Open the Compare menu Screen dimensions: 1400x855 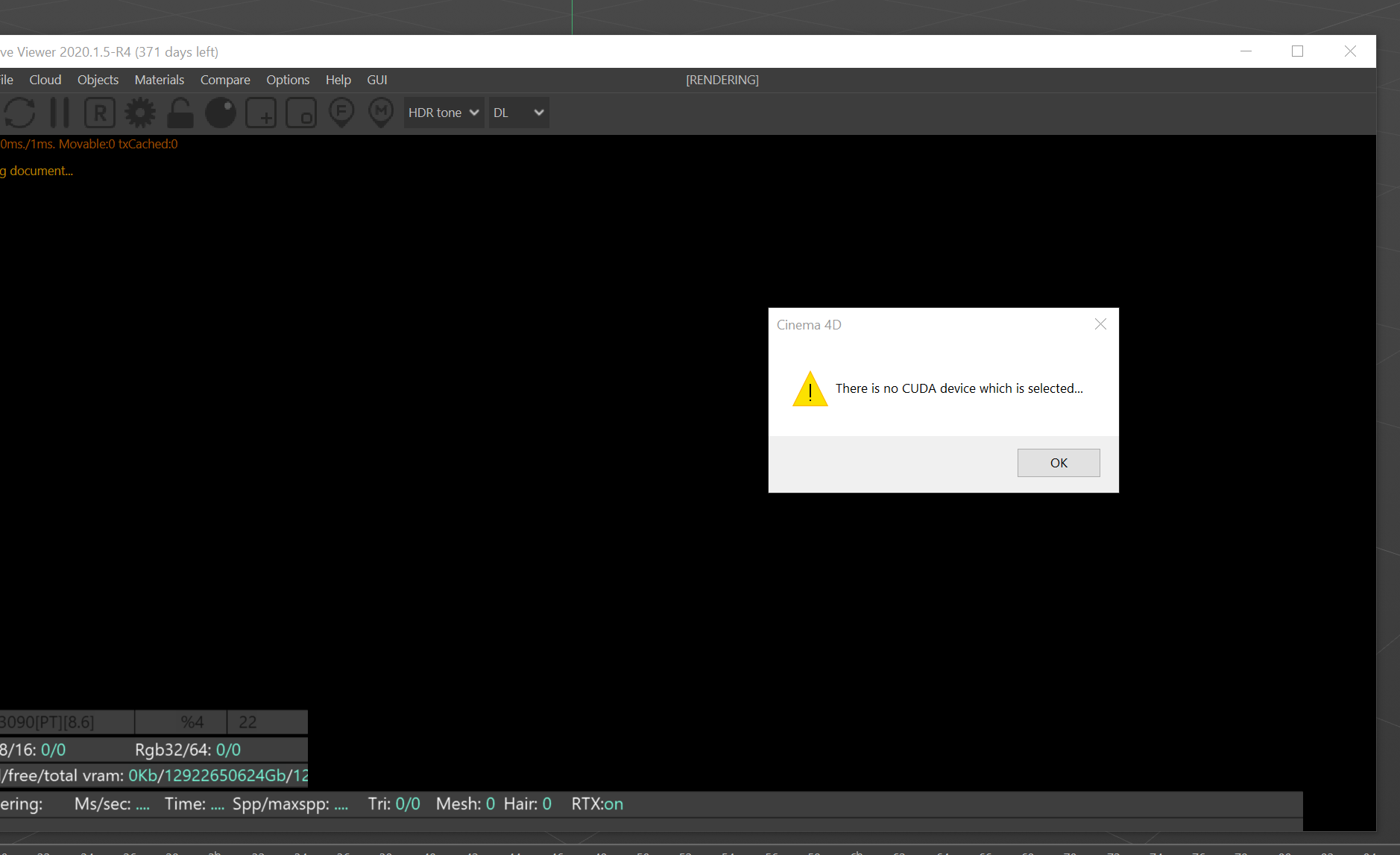click(x=225, y=80)
